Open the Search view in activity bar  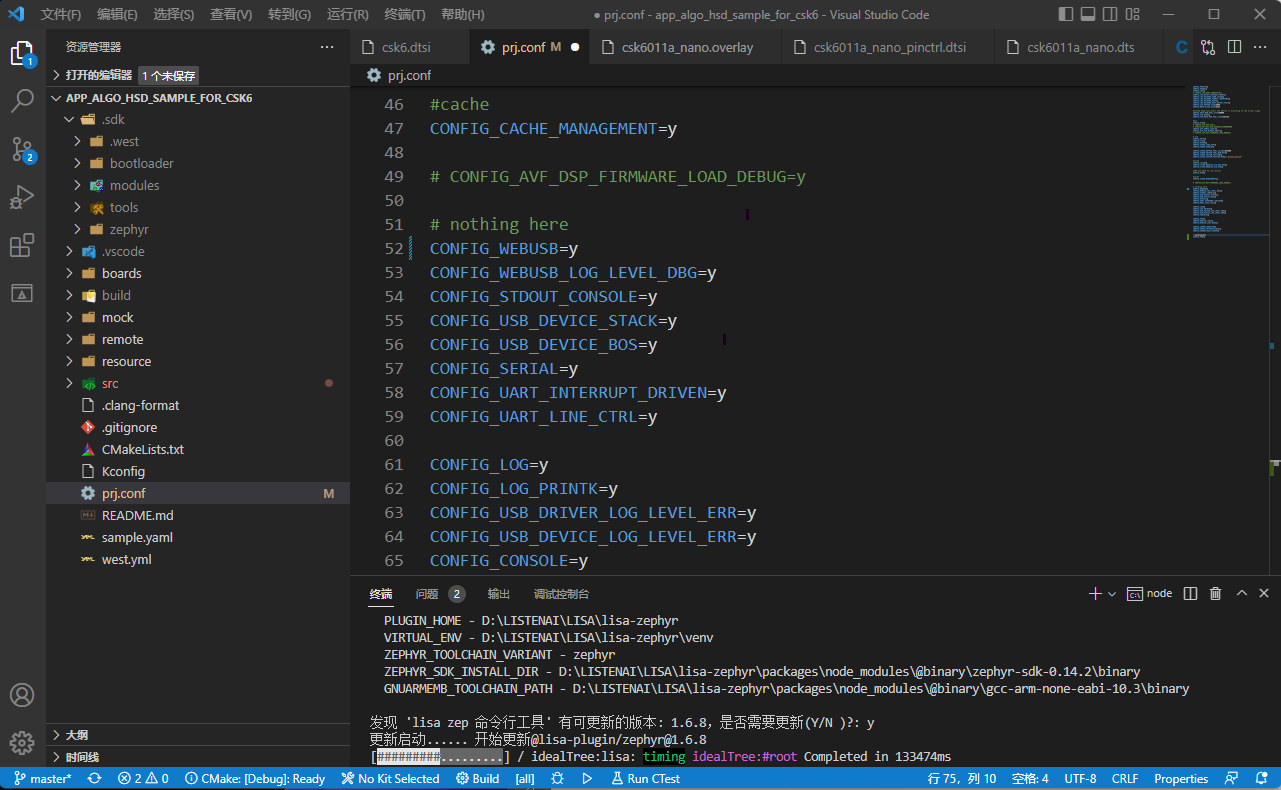pos(22,100)
